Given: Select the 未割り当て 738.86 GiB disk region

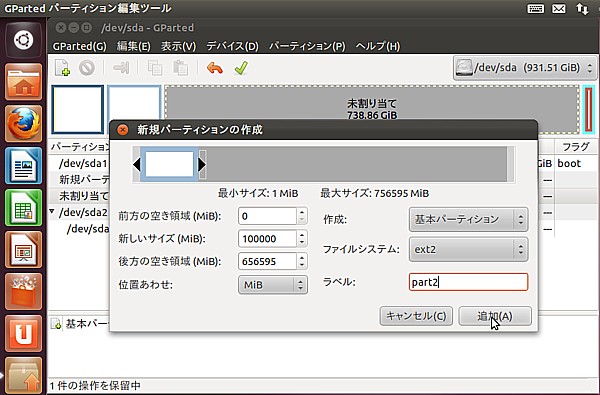Looking at the screenshot, I should tap(372, 103).
